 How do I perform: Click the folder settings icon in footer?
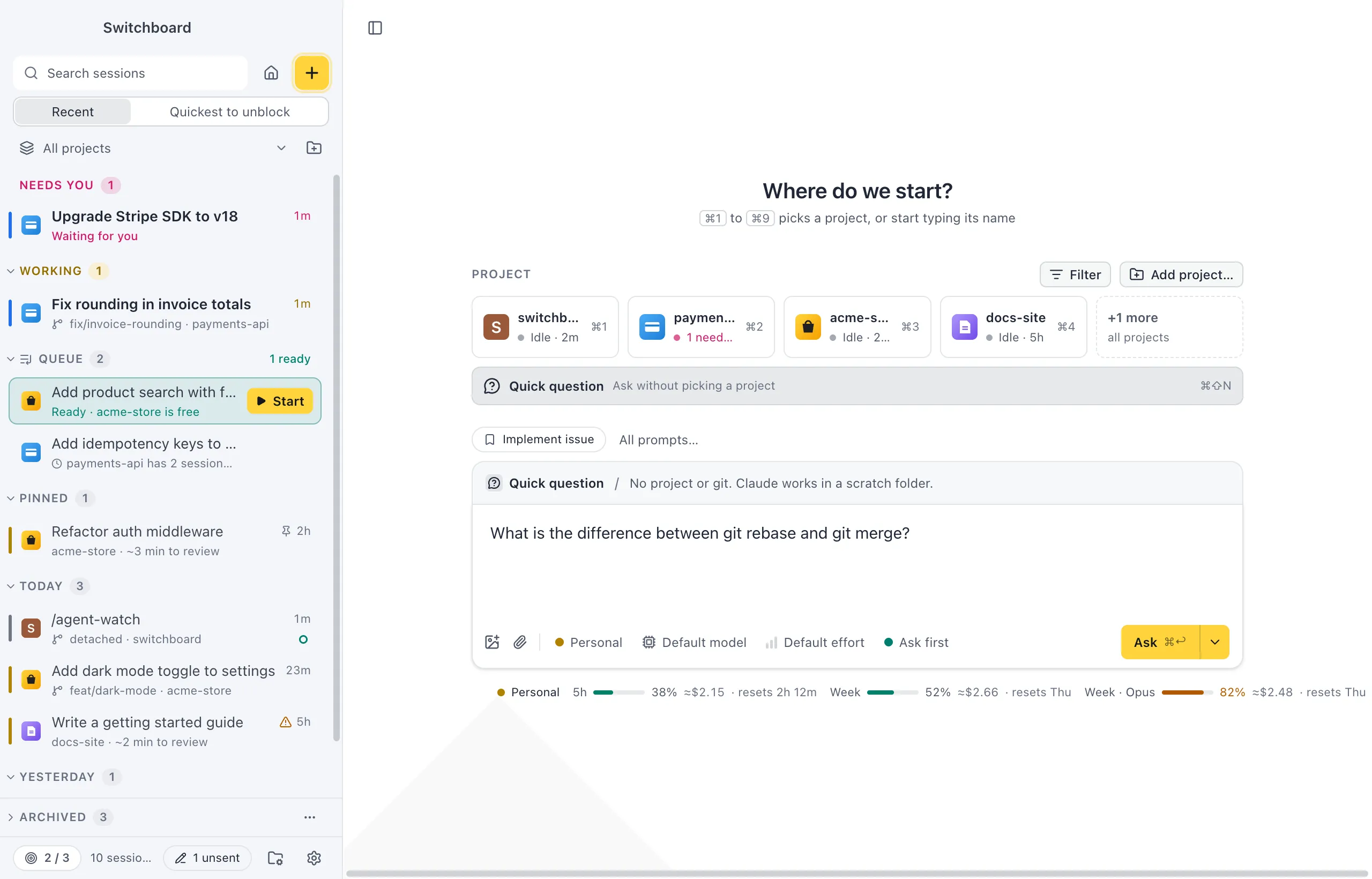(275, 858)
